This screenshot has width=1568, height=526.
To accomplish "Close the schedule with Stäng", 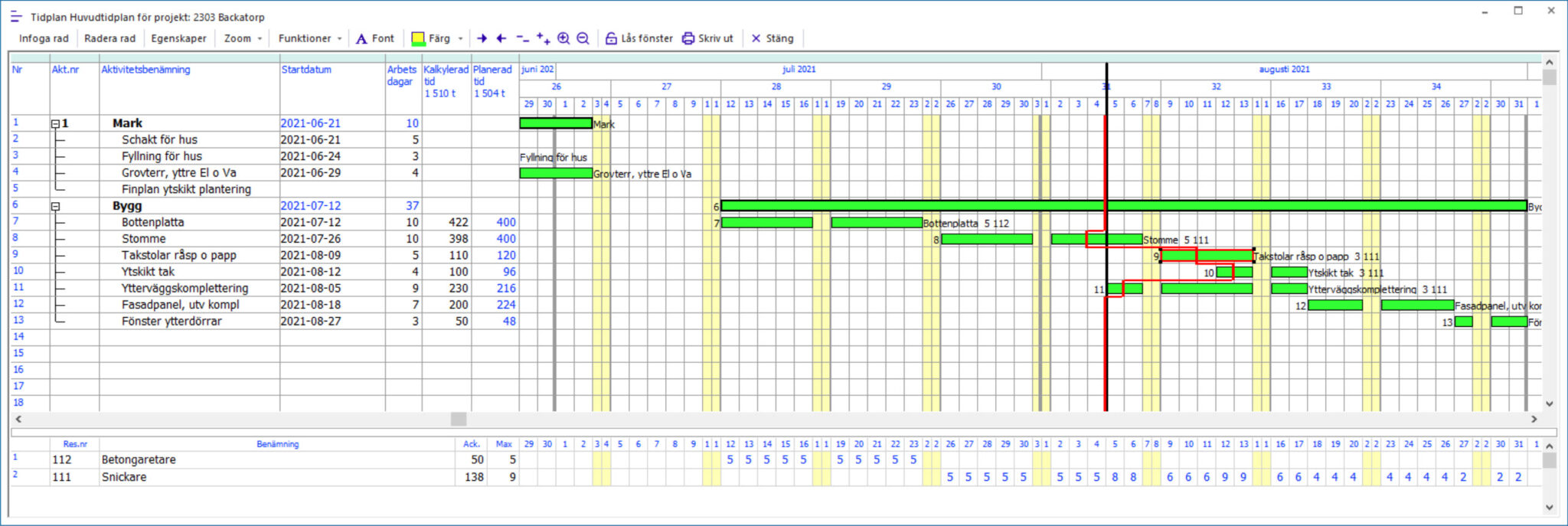I will tap(772, 38).
